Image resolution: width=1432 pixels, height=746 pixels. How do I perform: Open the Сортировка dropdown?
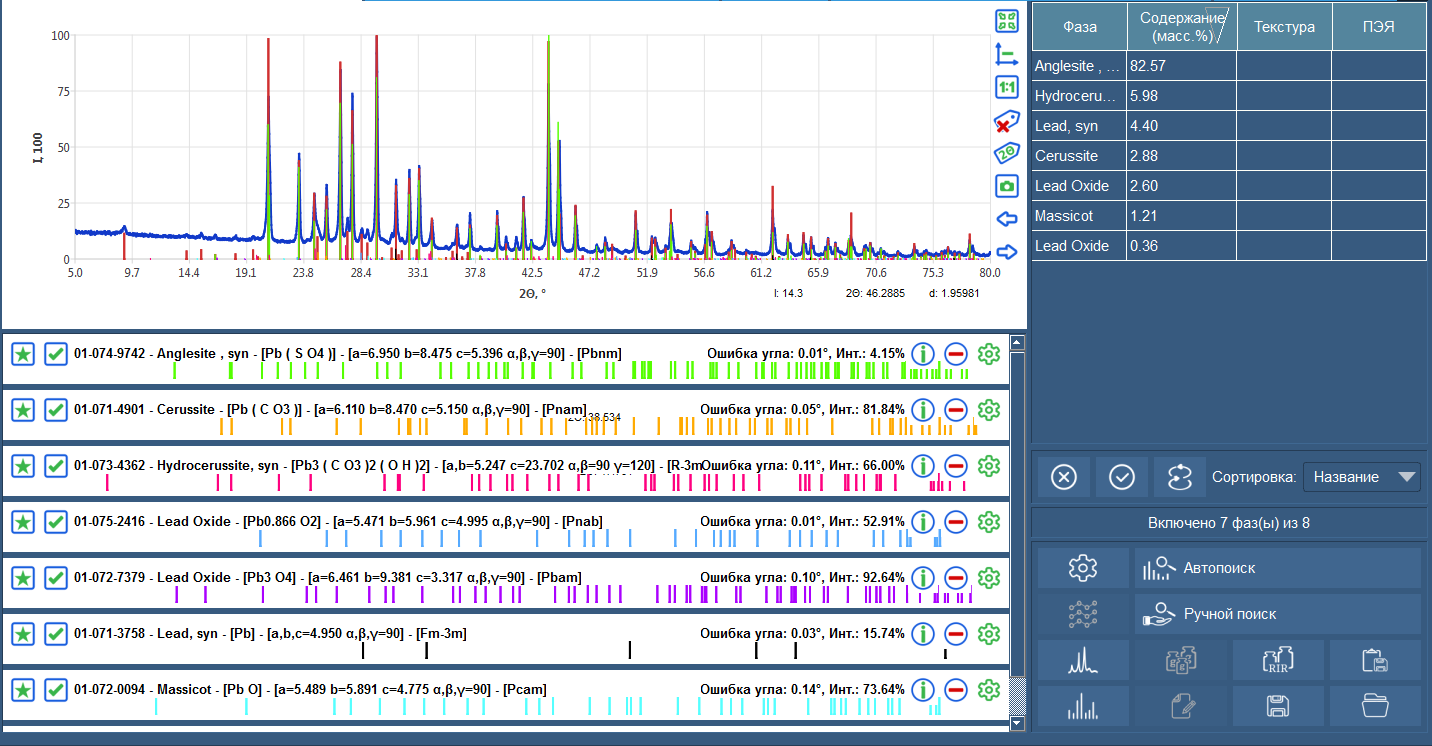1361,477
